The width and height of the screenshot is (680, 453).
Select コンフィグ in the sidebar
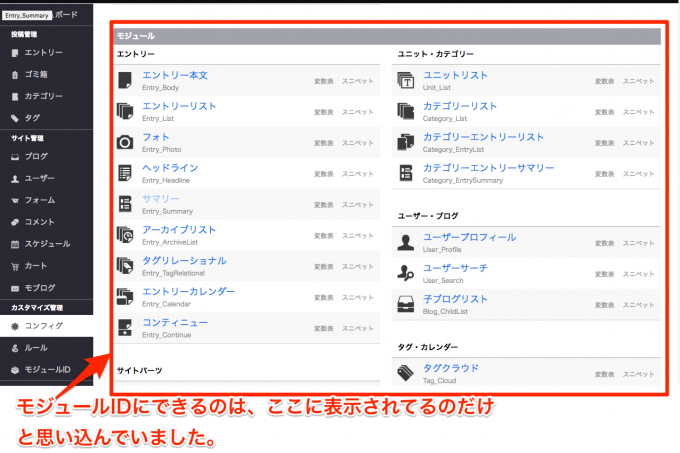(43, 326)
